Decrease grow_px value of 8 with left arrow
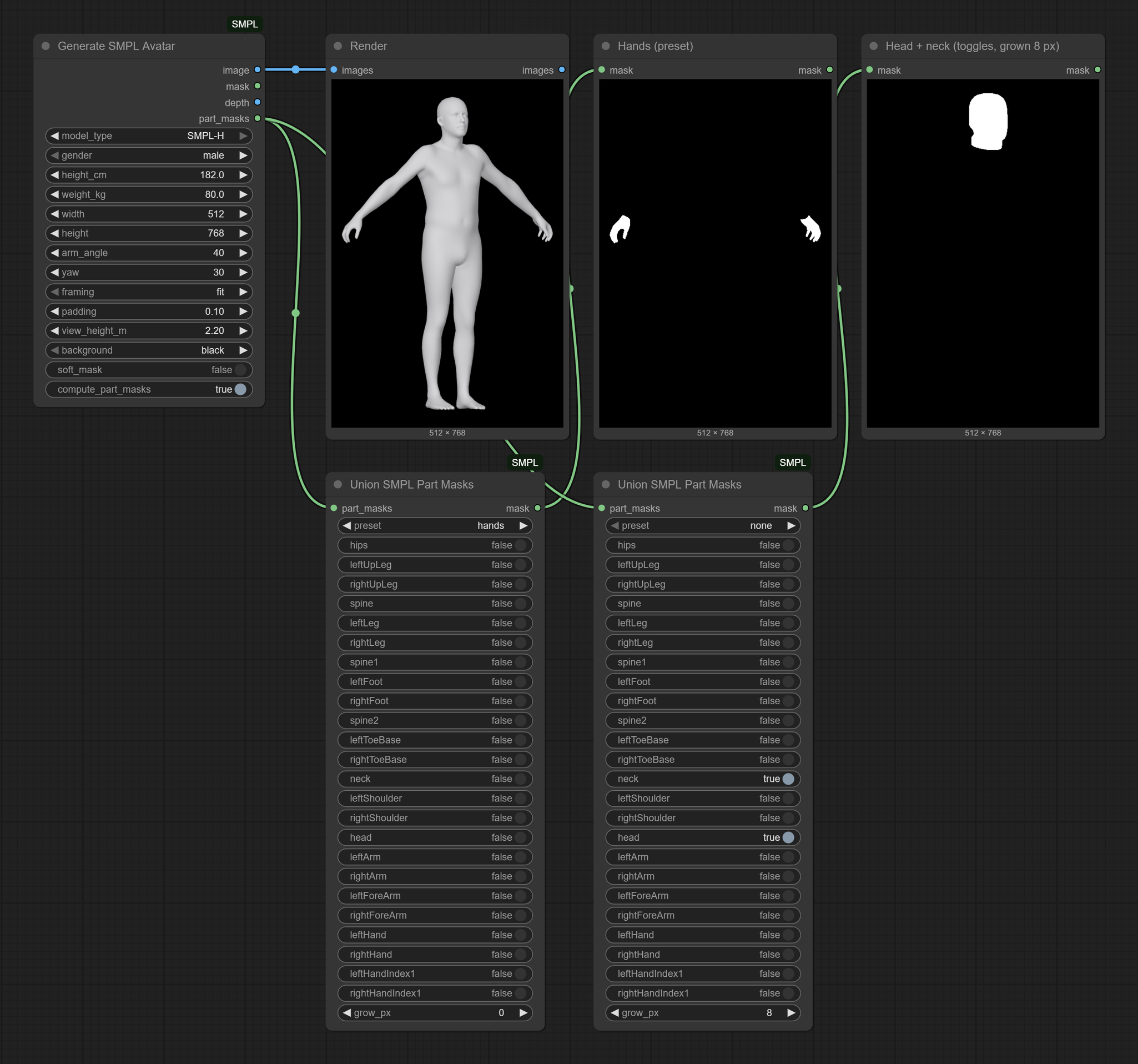Viewport: 1138px width, 1064px height. [615, 1012]
